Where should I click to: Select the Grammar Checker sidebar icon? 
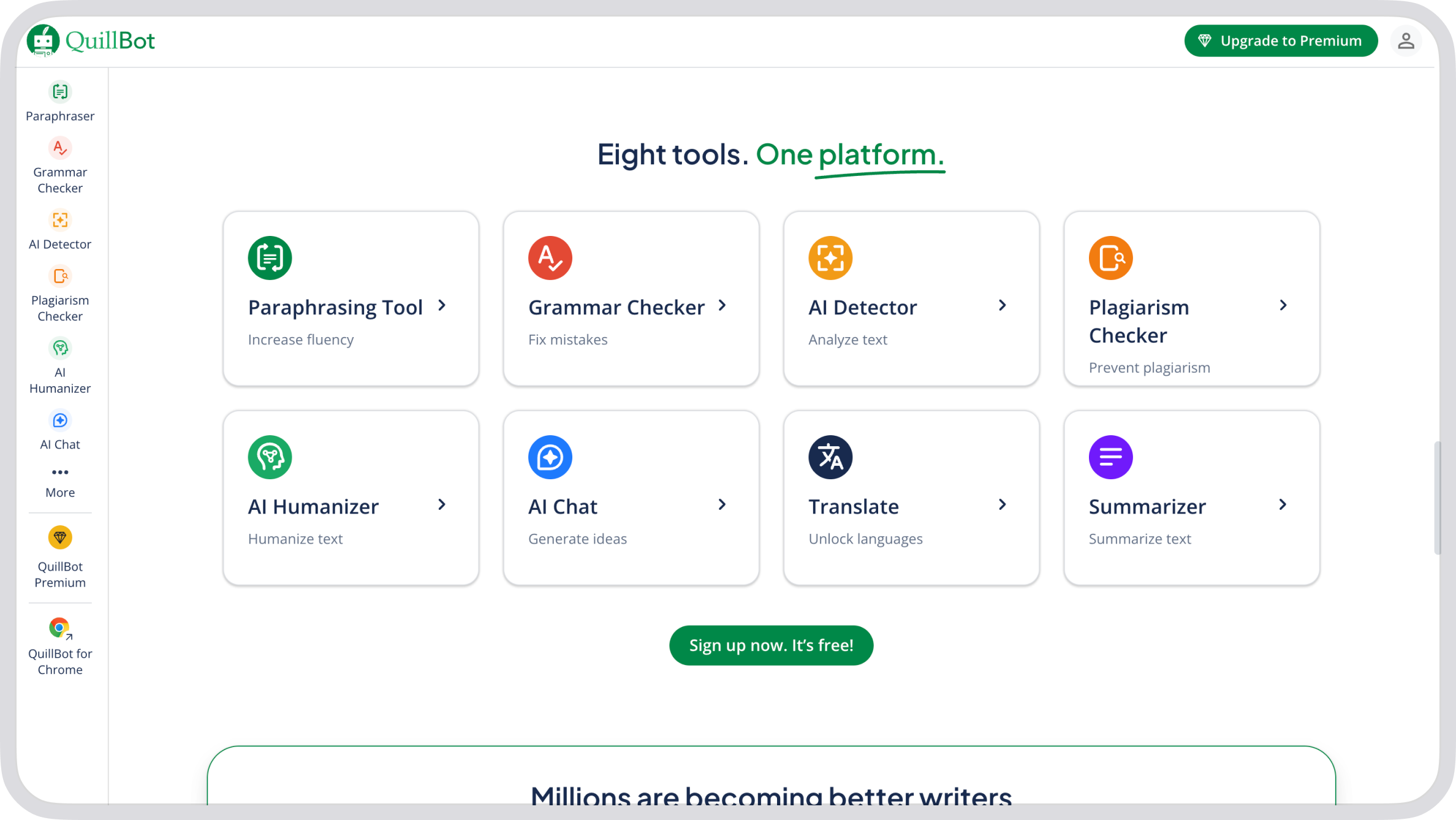point(60,149)
